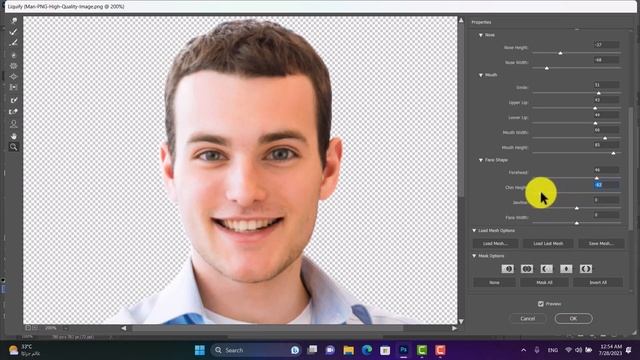The width and height of the screenshot is (640, 360).
Task: Click the canvas scroll-up arrow
Action: [x=461, y=20]
